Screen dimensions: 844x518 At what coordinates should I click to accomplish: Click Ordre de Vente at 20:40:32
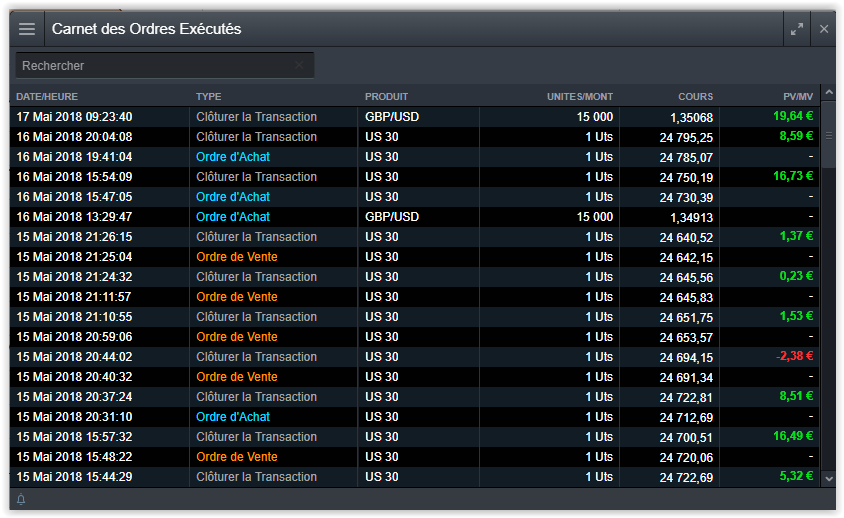[x=236, y=377]
